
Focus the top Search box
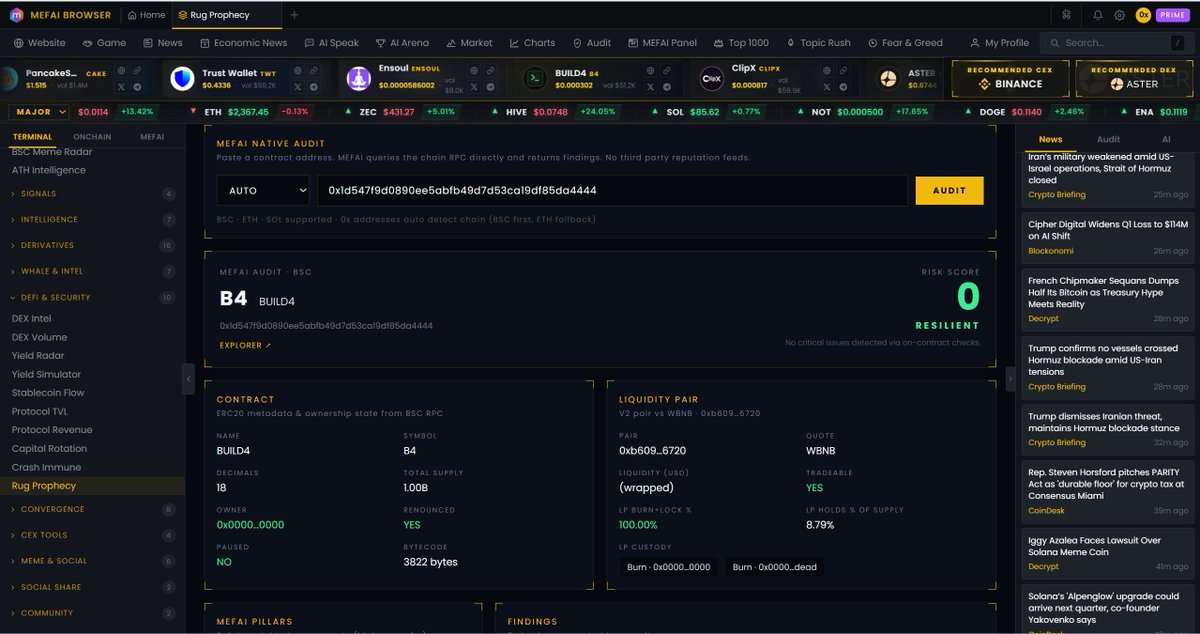[x=1117, y=43]
